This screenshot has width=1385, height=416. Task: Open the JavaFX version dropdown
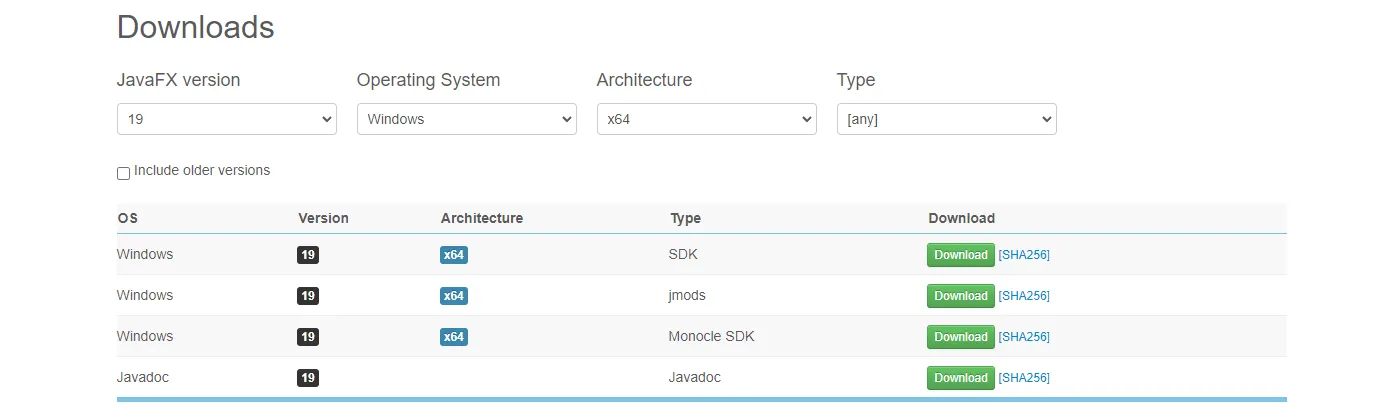click(227, 119)
